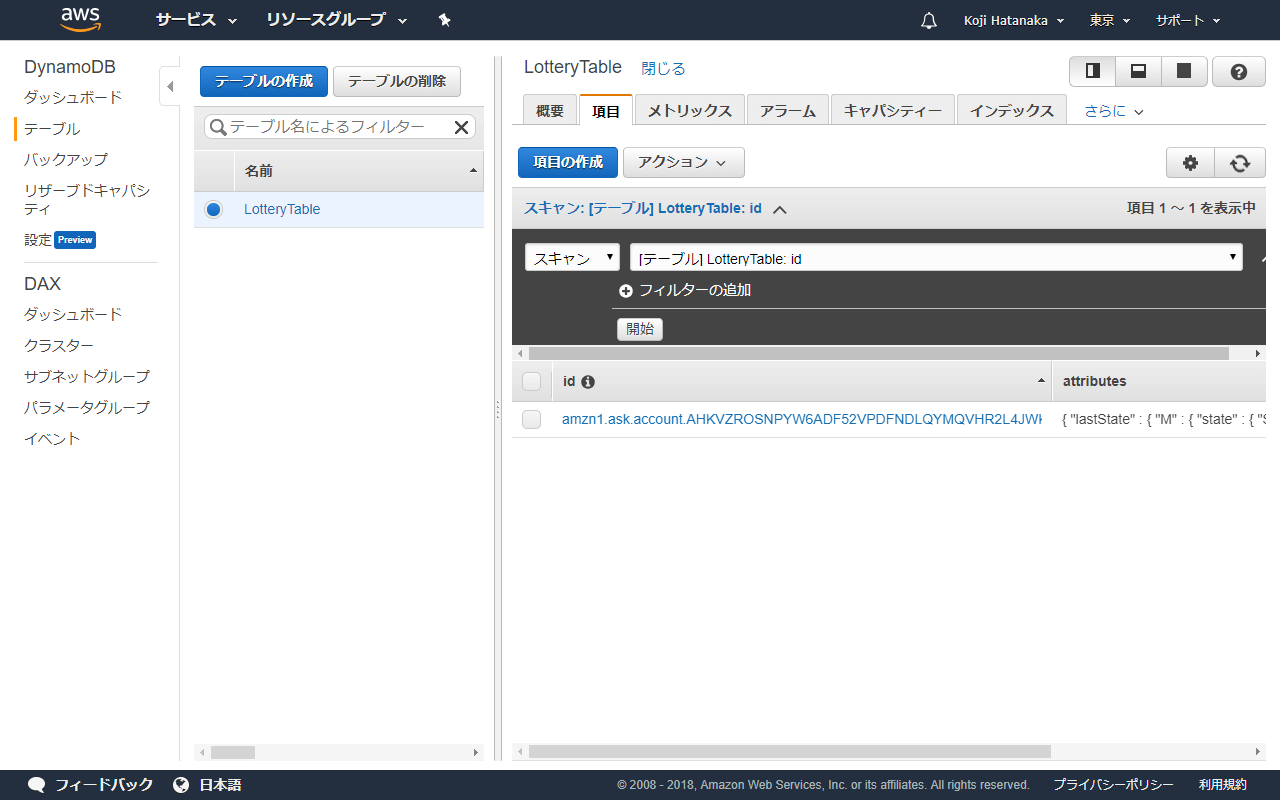Open the イベント sidebar item
Screen dimensions: 1280x800
pos(52,439)
